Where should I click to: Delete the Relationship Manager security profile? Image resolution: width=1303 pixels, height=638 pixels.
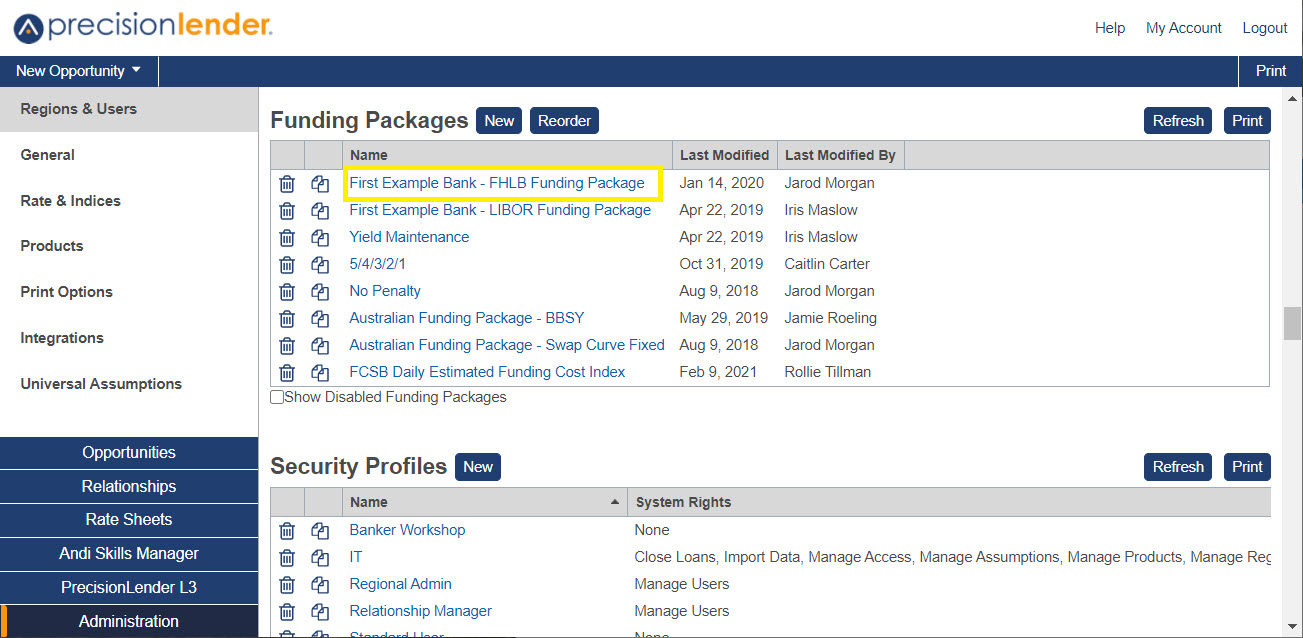click(x=287, y=611)
